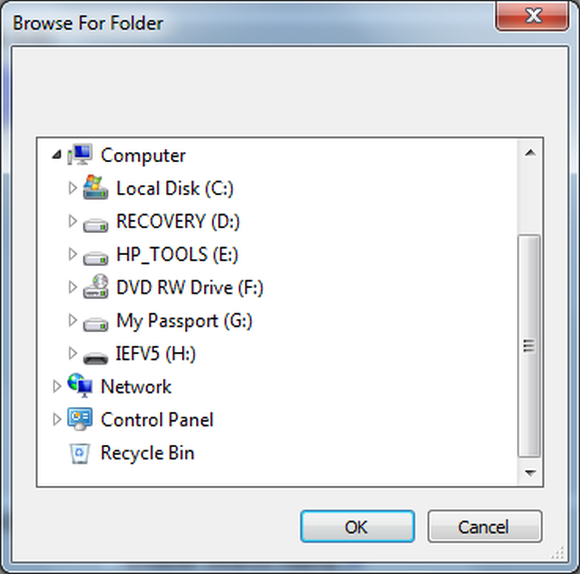The image size is (580, 574).
Task: Select the Computer icon in the tree
Action: click(x=80, y=155)
